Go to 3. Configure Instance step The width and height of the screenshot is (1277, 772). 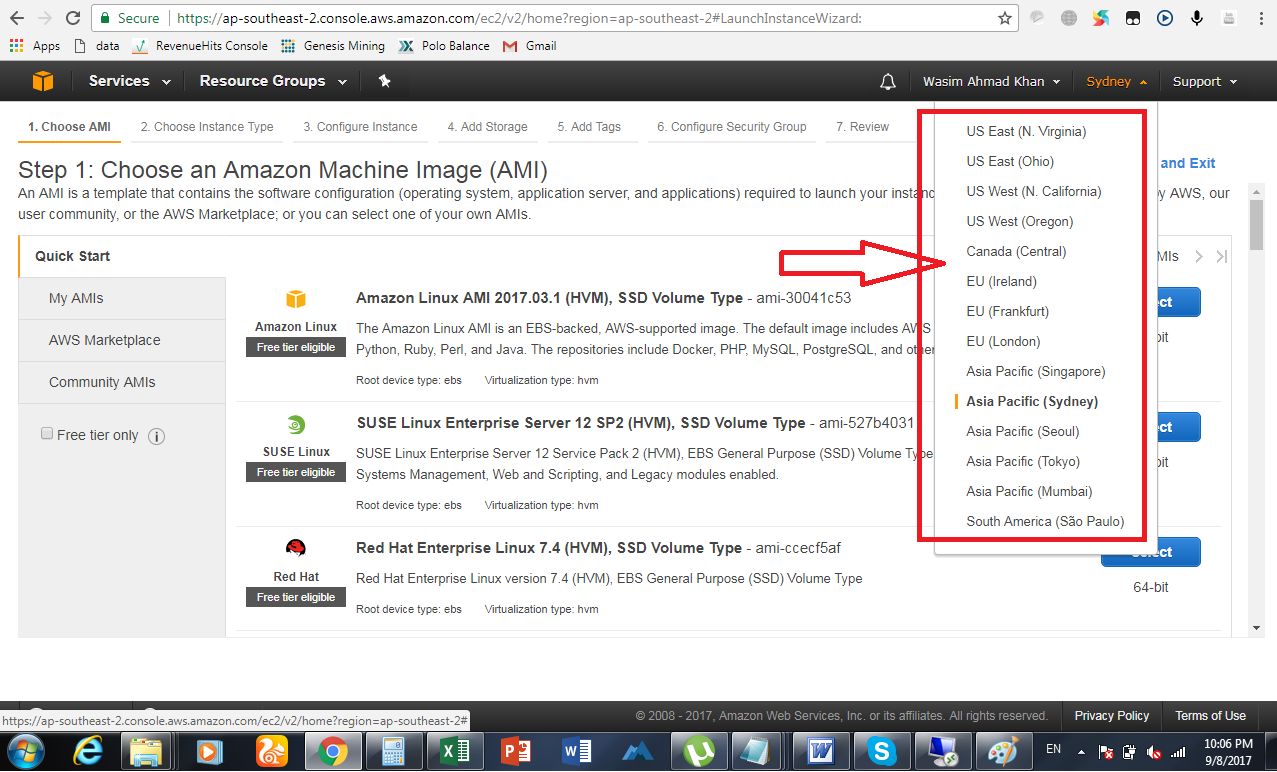pyautogui.click(x=360, y=127)
